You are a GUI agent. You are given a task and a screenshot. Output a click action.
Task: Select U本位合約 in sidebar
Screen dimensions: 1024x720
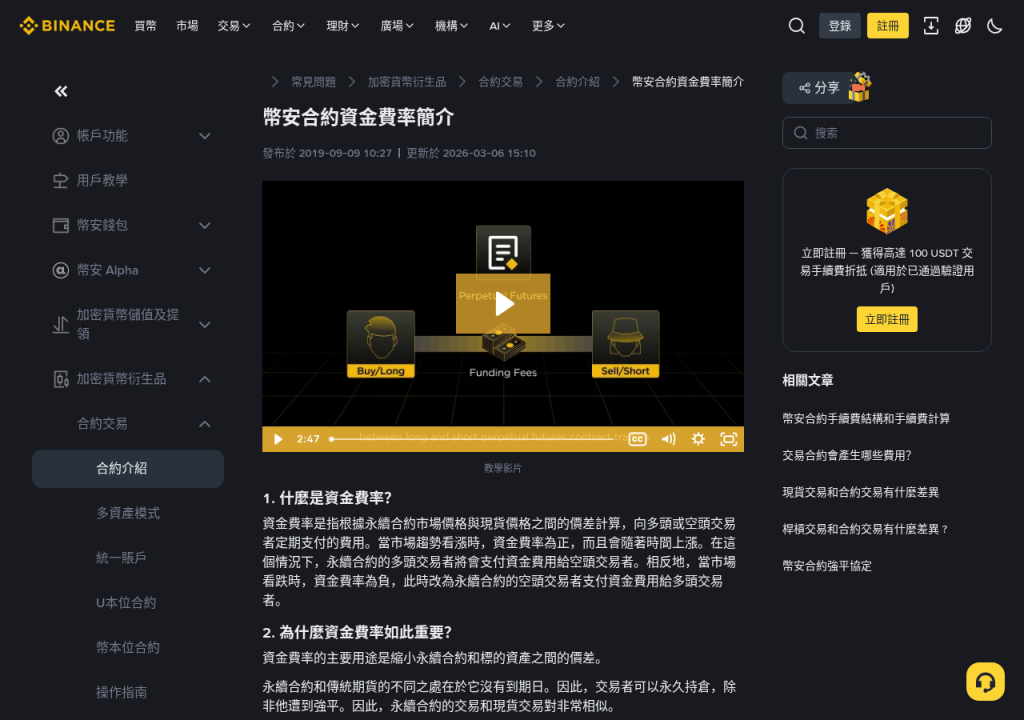(126, 602)
